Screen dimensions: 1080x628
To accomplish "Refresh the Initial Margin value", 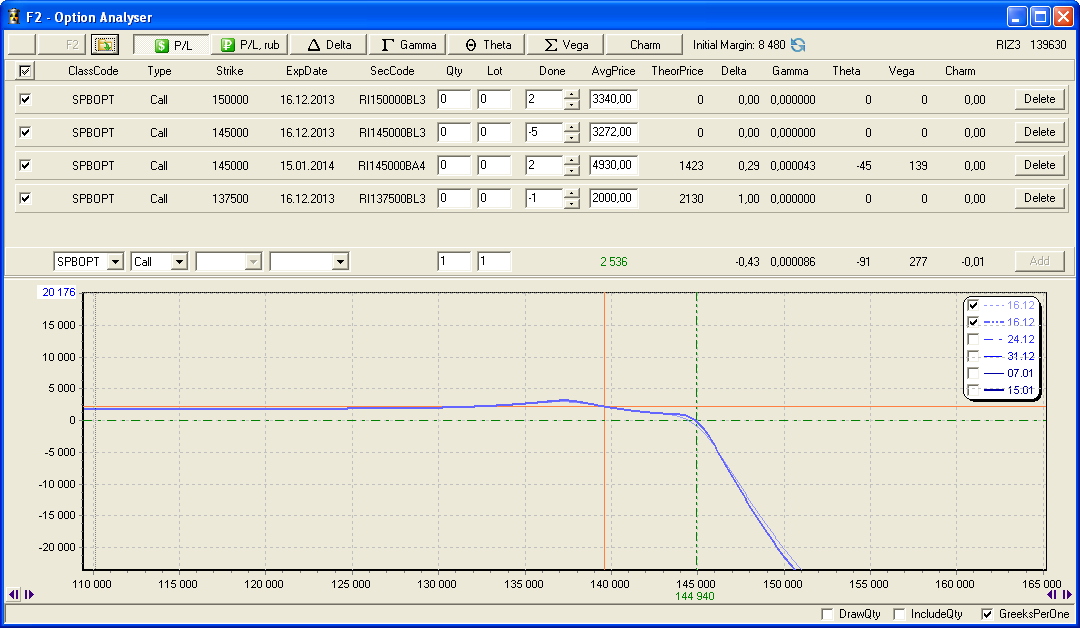I will 798,45.
